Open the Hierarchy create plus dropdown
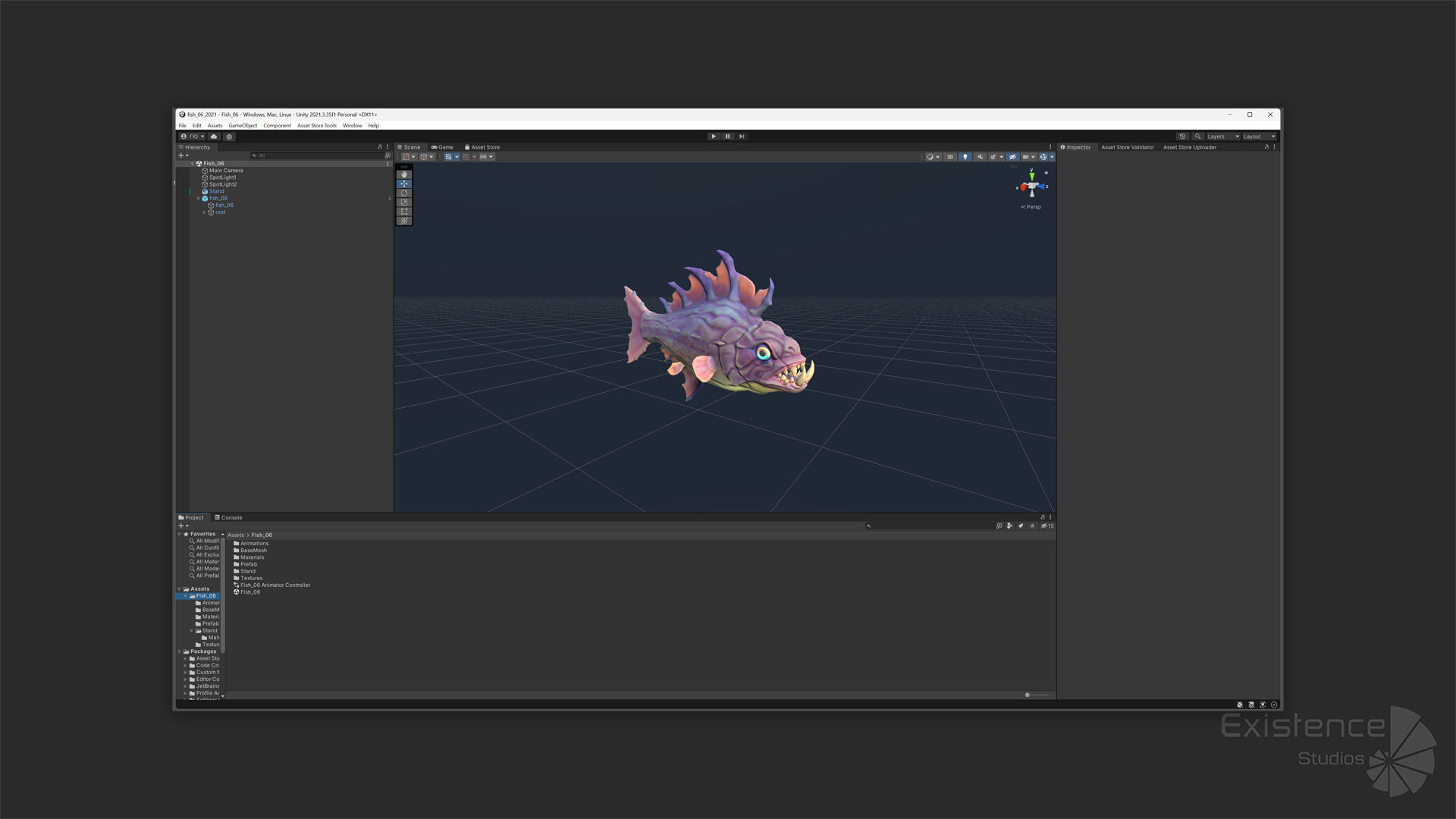1456x819 pixels. (183, 155)
